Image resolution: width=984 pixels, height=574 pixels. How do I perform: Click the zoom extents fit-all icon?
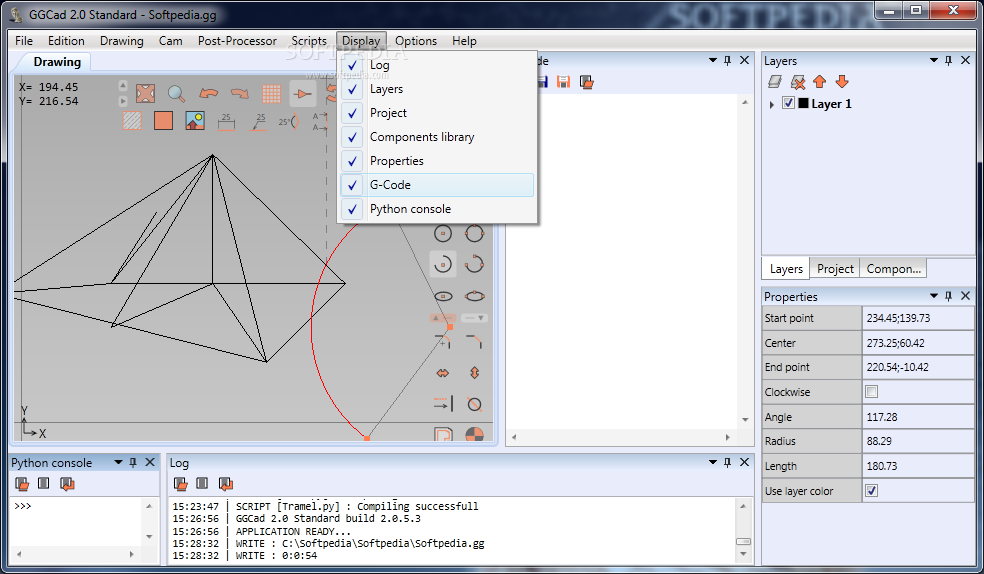tap(146, 94)
